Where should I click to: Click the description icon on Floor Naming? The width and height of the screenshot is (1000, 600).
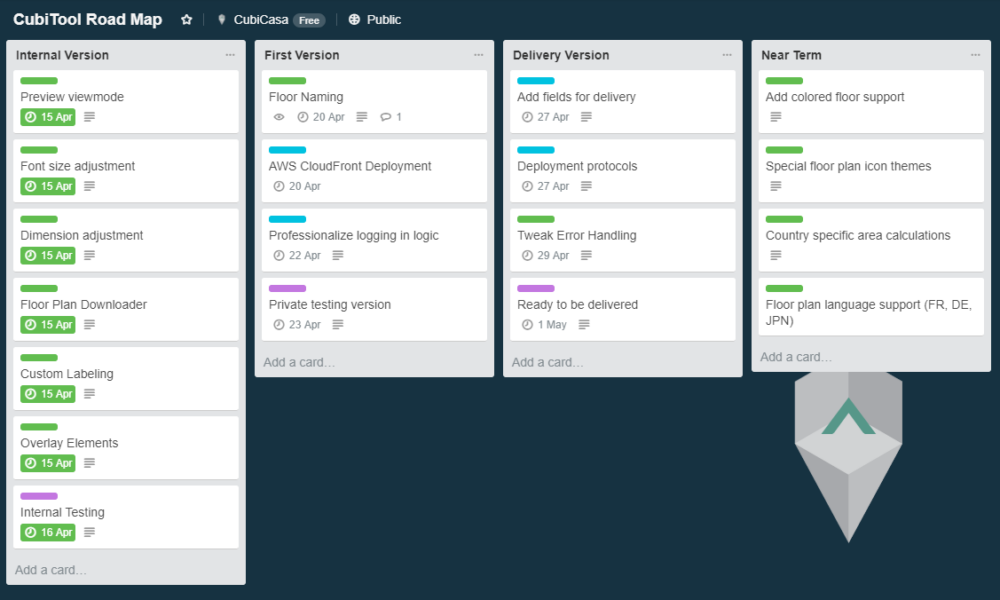[362, 117]
